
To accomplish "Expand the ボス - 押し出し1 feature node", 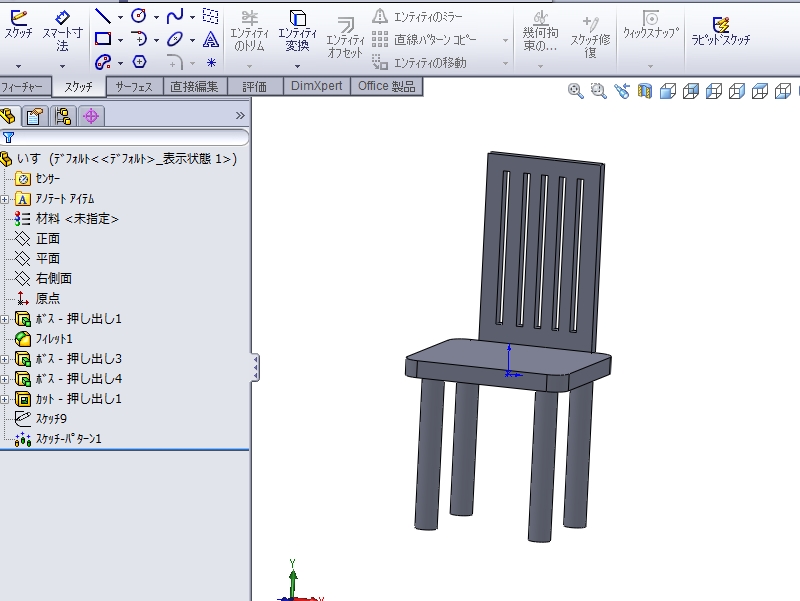I will click(x=6, y=319).
